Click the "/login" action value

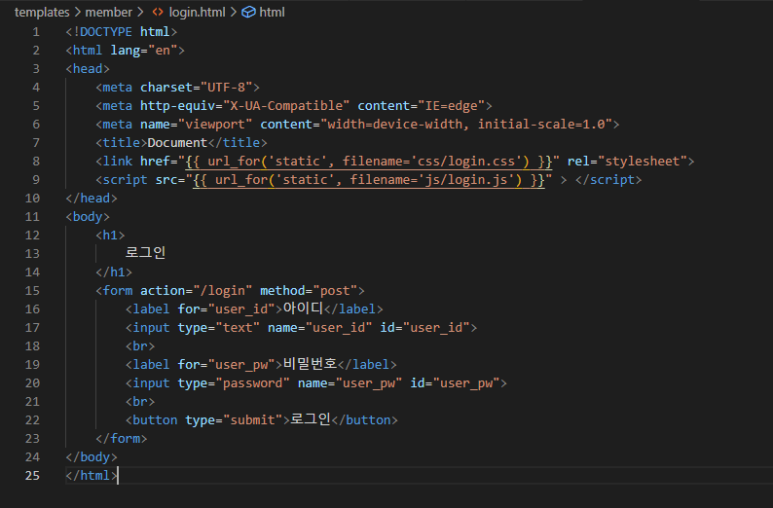coord(222,291)
